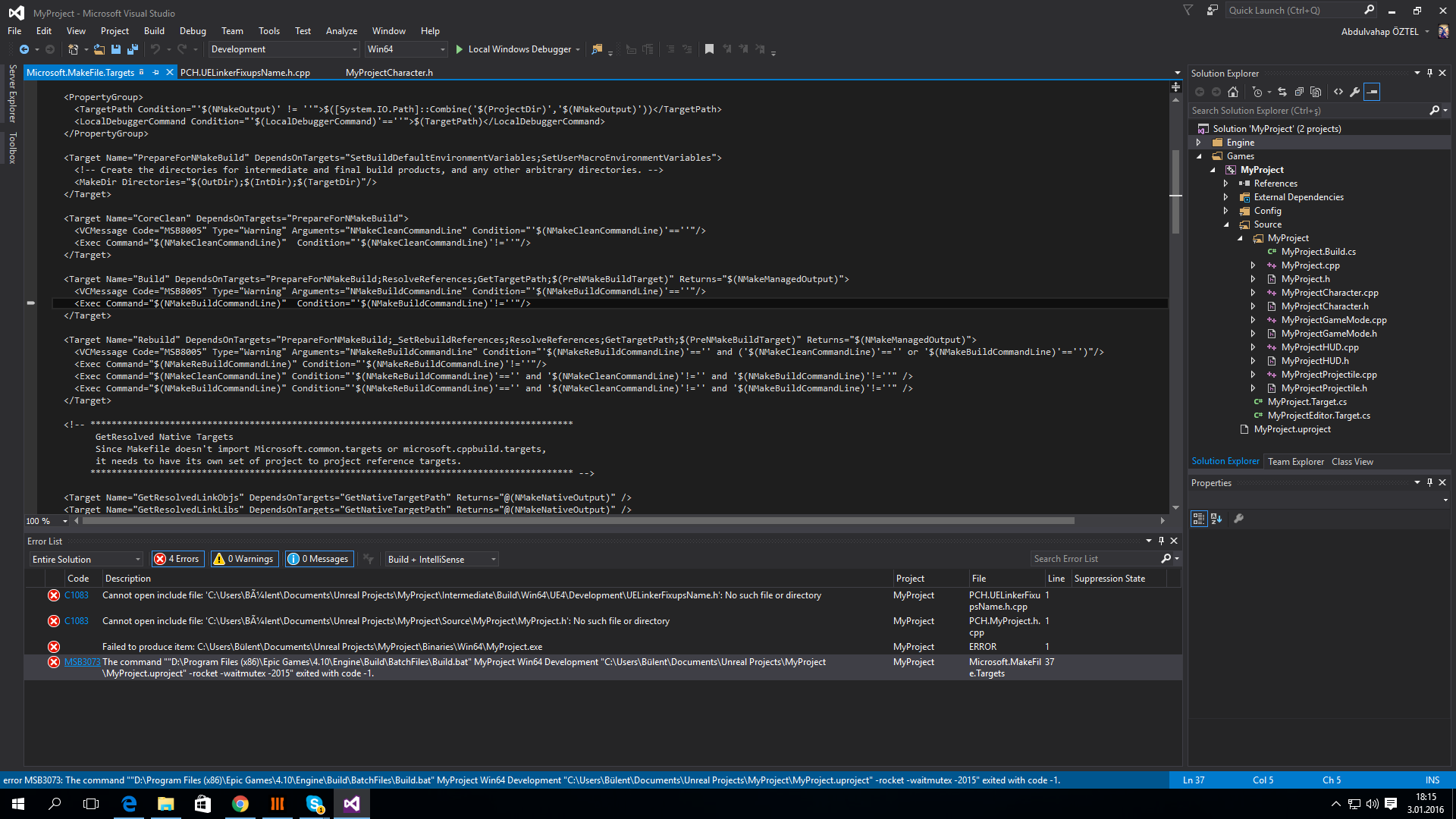Toggle the 0 Warnings filter button
This screenshot has height=819, width=1456.
[243, 559]
